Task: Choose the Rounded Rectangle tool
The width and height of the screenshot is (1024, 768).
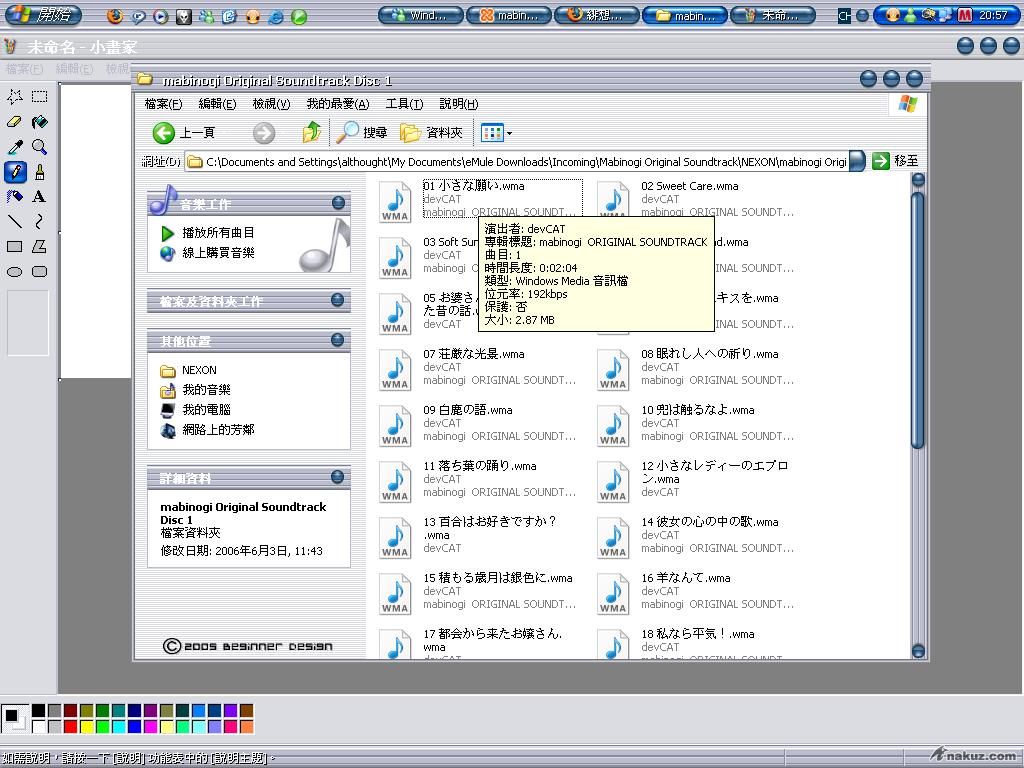Action: pos(39,272)
